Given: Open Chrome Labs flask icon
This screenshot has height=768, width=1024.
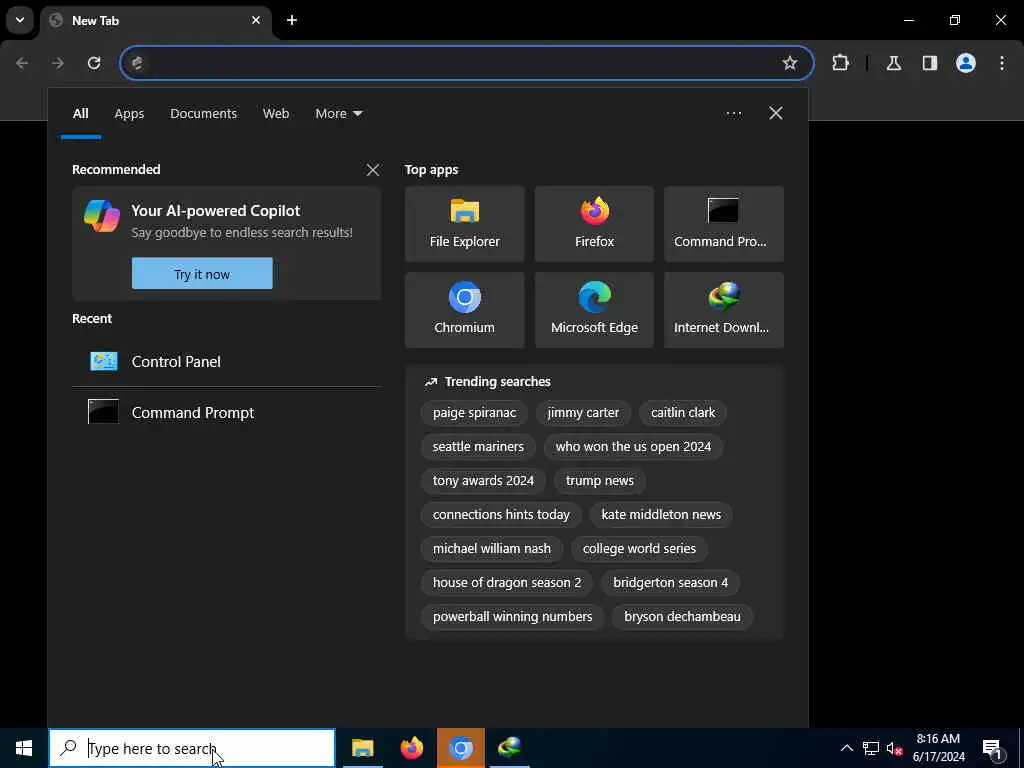Looking at the screenshot, I should point(894,63).
